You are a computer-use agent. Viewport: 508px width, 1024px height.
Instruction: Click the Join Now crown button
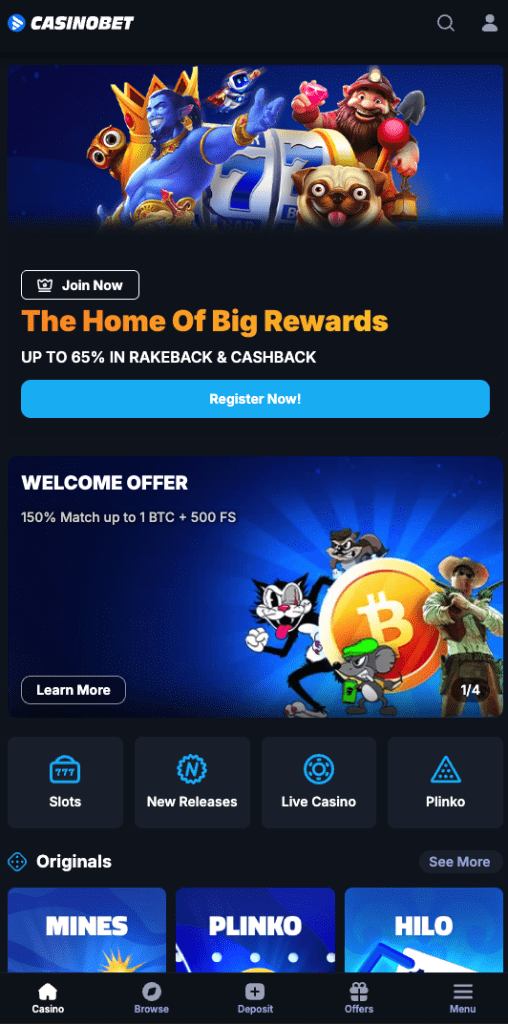coord(80,285)
